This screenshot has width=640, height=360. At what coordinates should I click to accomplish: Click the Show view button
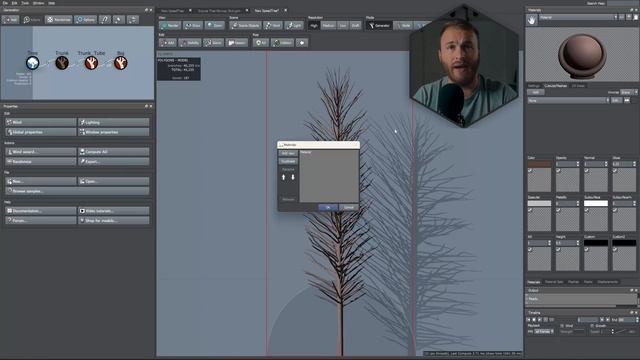click(193, 25)
